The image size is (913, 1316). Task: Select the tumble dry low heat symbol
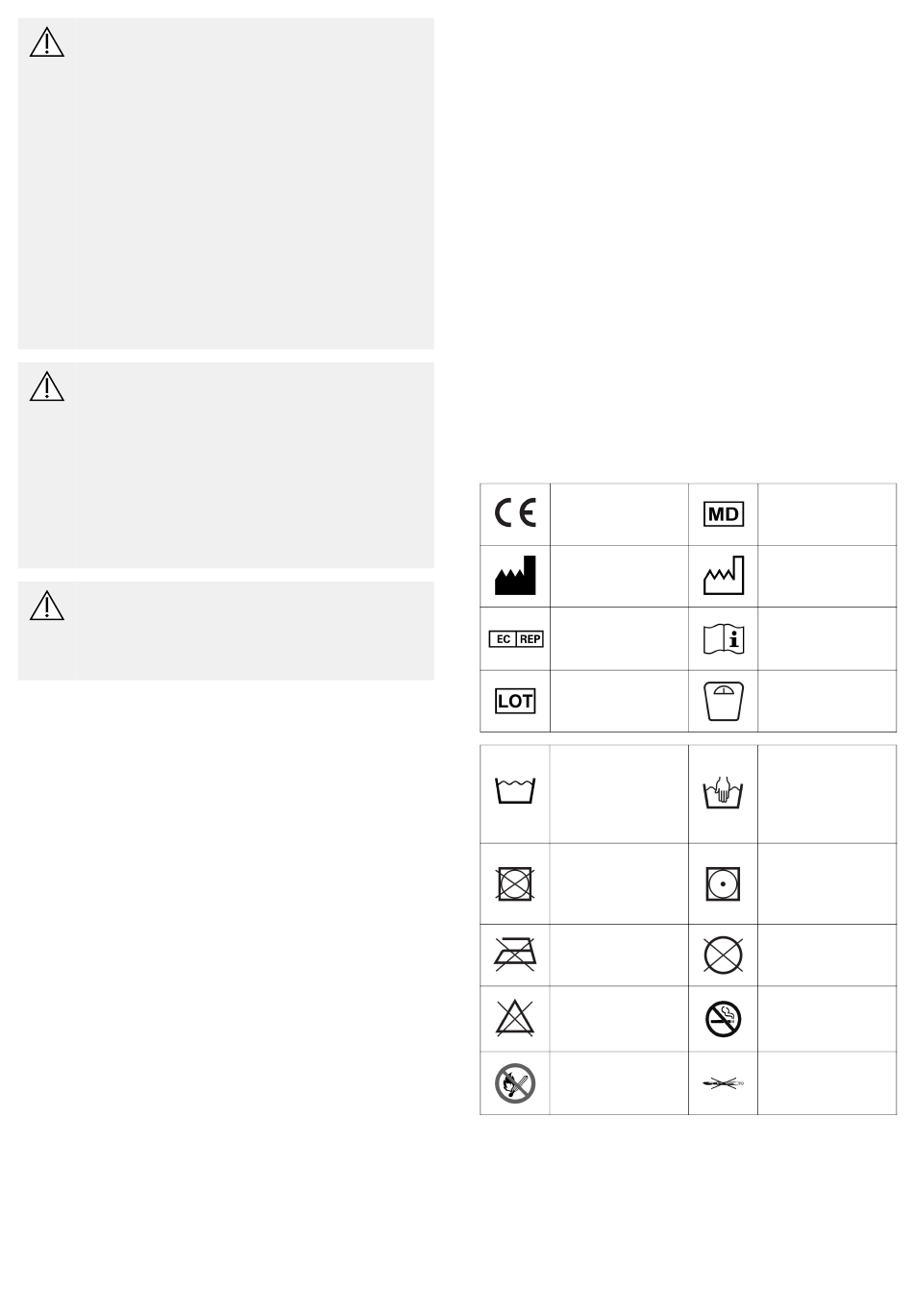724,883
